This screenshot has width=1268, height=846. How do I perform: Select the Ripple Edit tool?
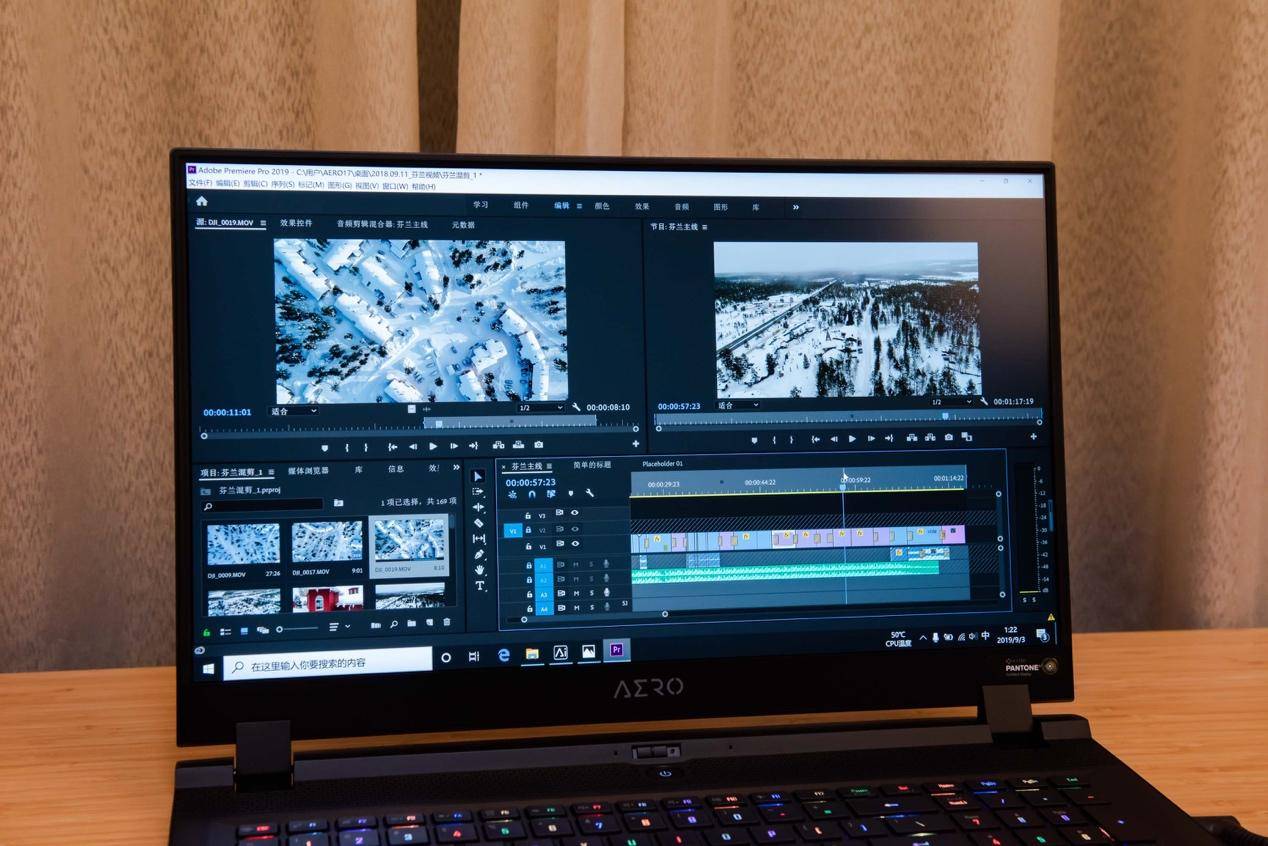pos(478,507)
